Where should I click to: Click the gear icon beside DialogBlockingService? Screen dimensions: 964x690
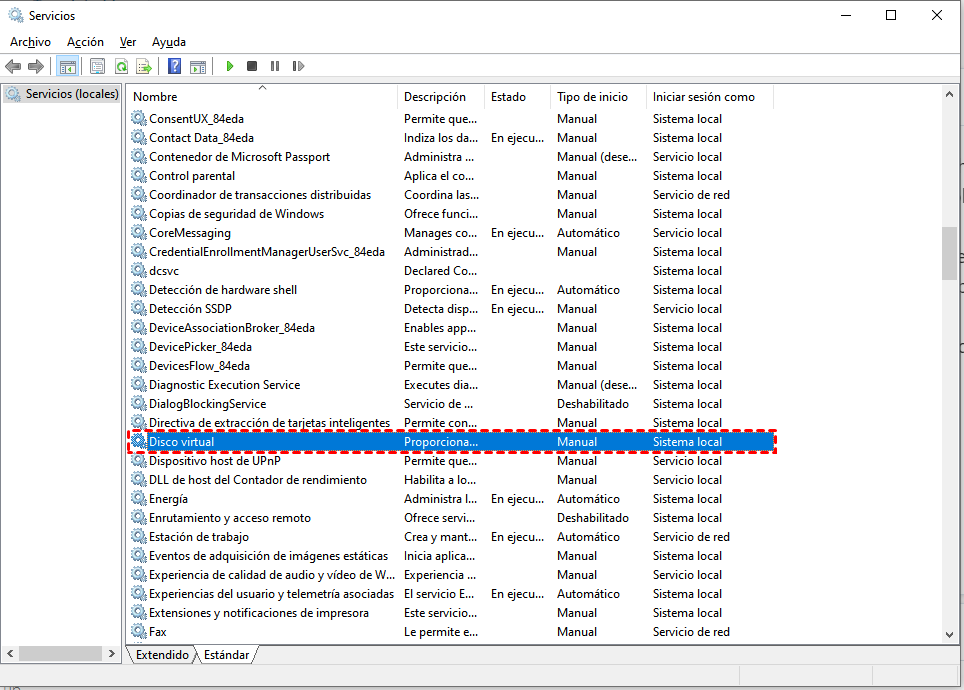(139, 403)
